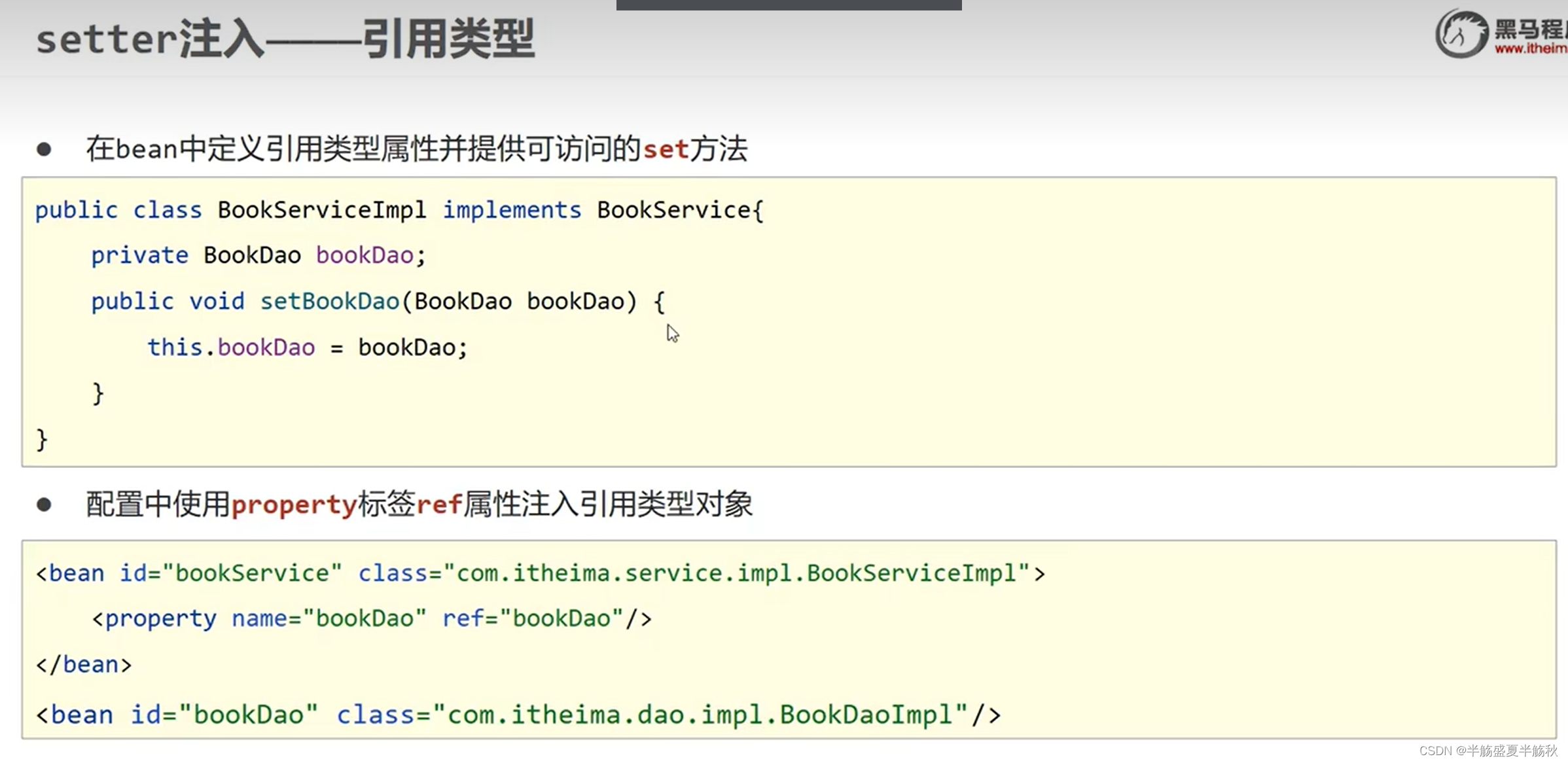
Task: Click the www.itheima URL under logo
Action: [1530, 49]
